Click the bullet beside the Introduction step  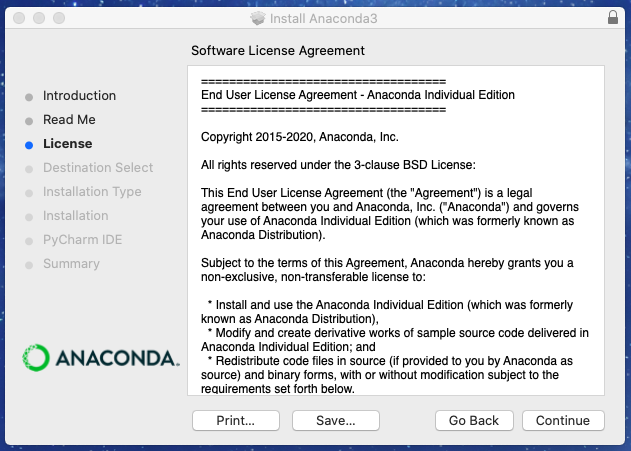(x=29, y=96)
